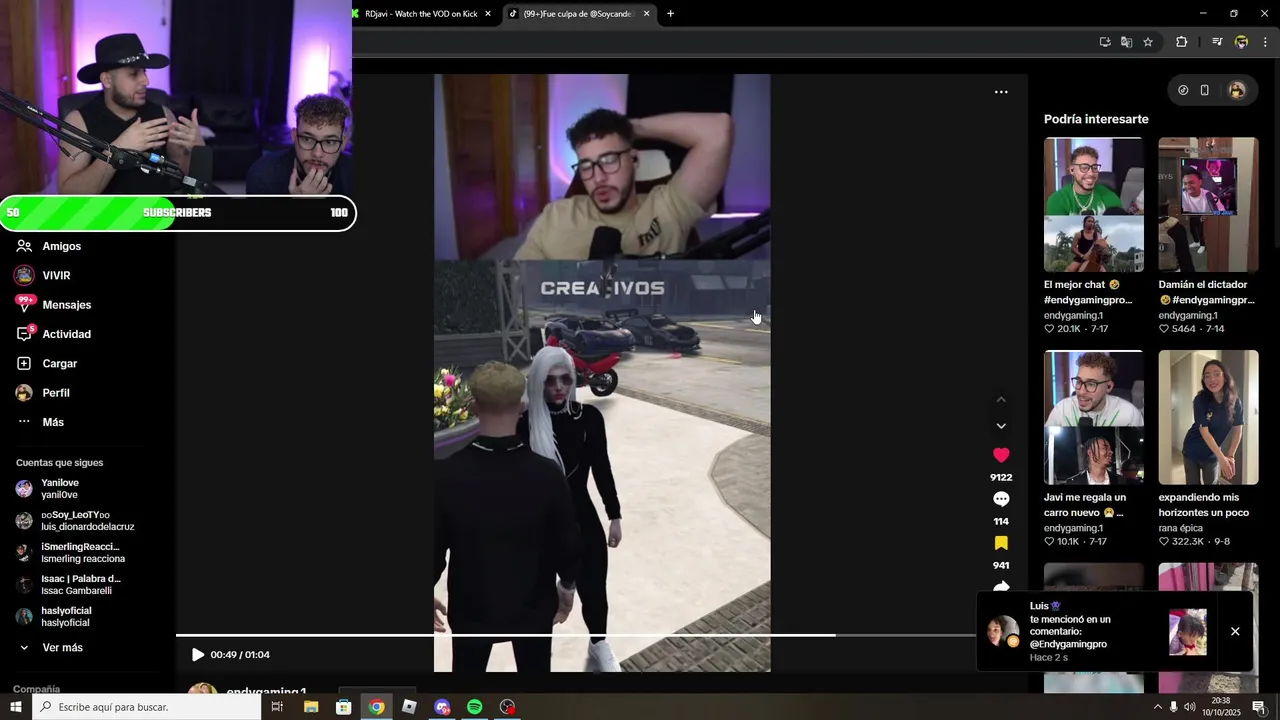Open the Amigos section icon

tap(24, 246)
